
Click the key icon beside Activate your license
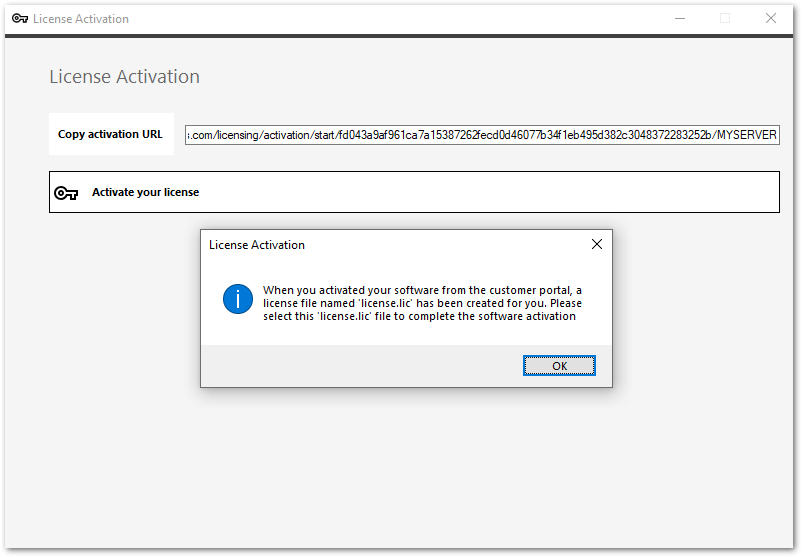click(66, 193)
